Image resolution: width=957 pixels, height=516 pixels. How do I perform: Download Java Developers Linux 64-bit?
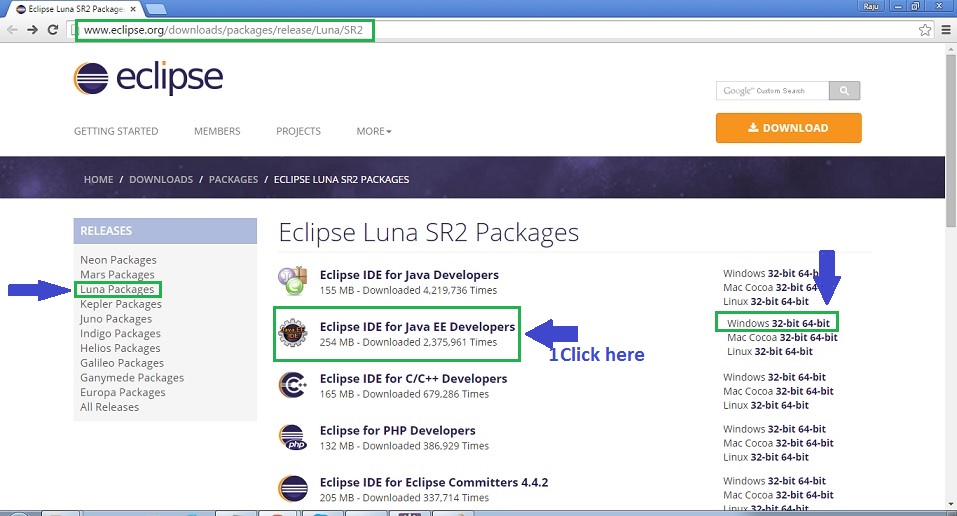[x=795, y=301]
